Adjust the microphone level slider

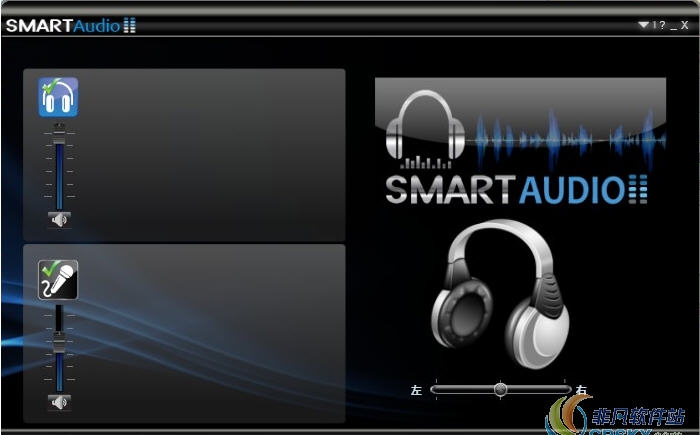pos(59,348)
